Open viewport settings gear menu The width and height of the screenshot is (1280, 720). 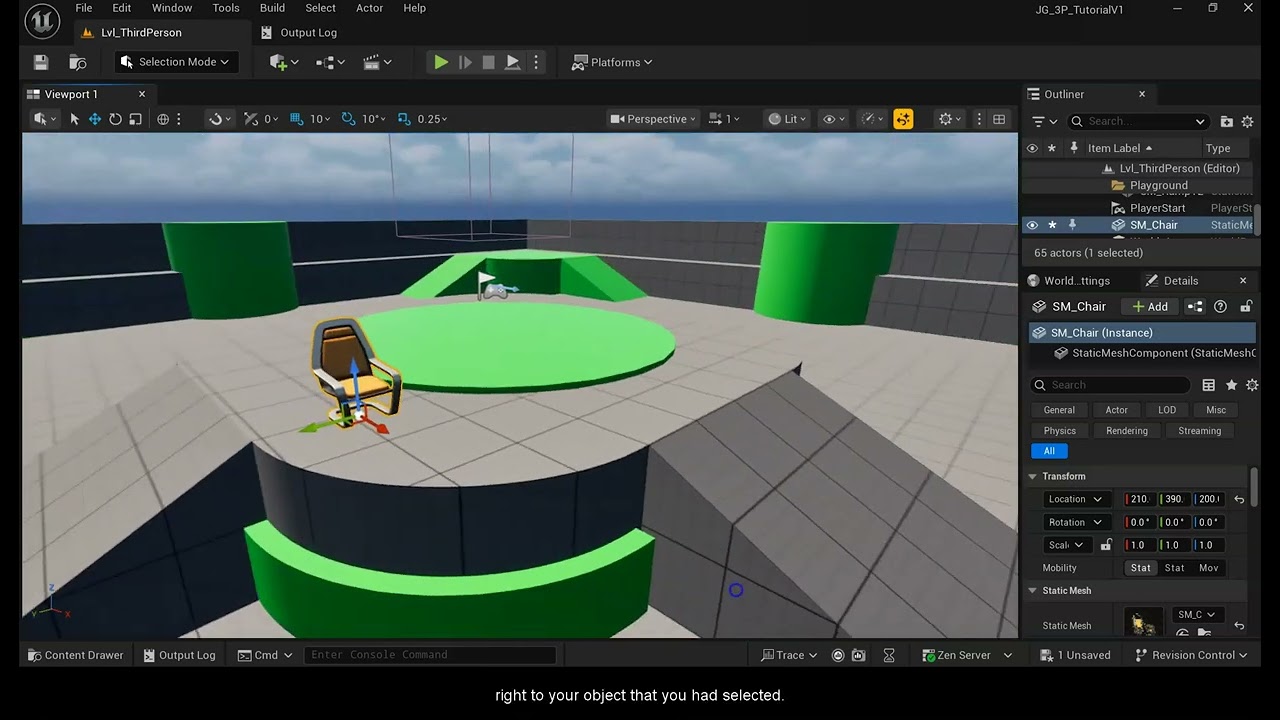click(x=950, y=119)
